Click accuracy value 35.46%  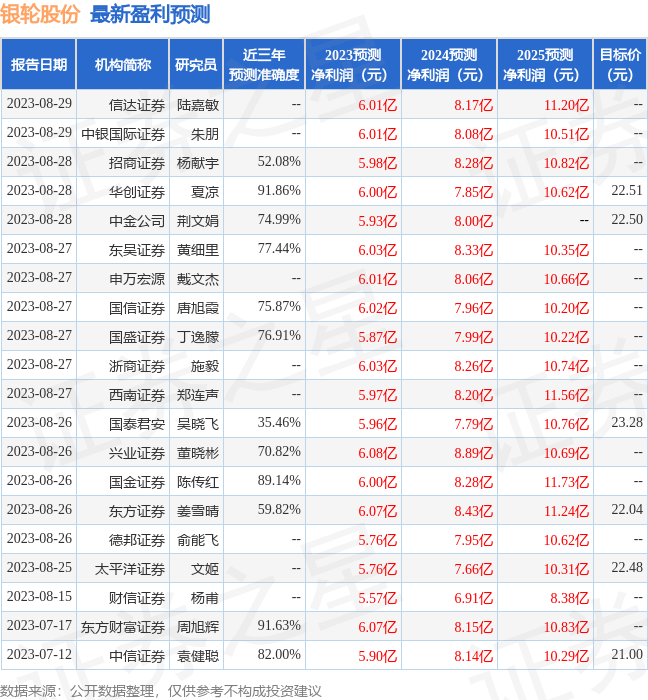click(x=279, y=423)
